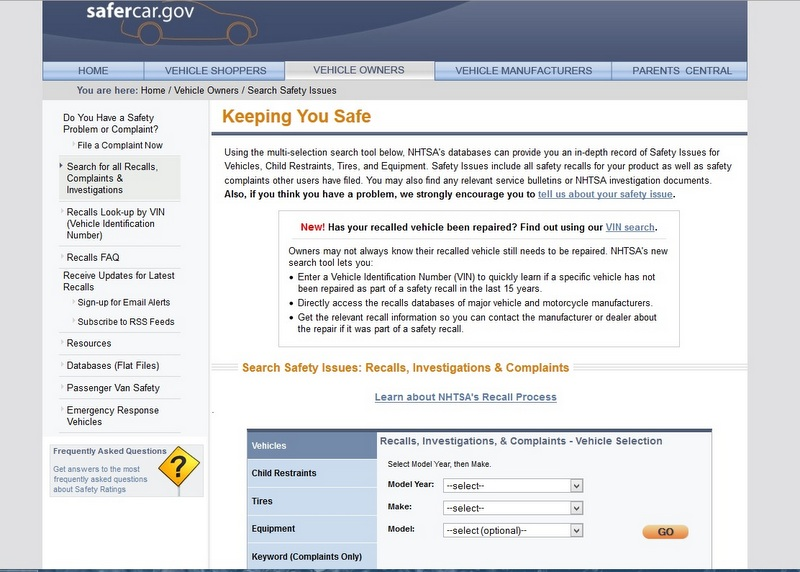Open the Make dropdown
The width and height of the screenshot is (800, 572).
(x=513, y=508)
